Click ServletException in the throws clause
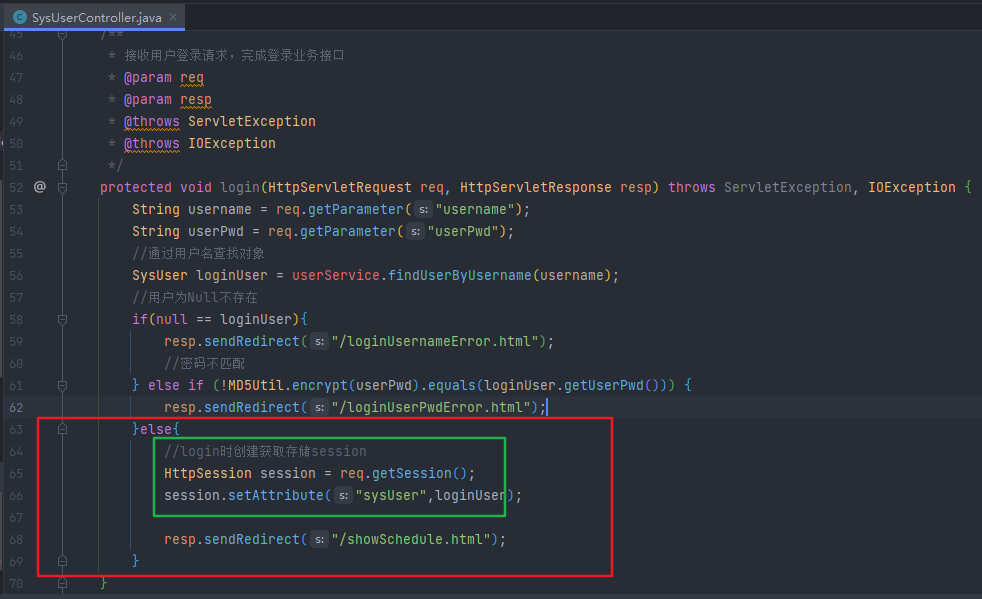The image size is (982, 599). 788,187
